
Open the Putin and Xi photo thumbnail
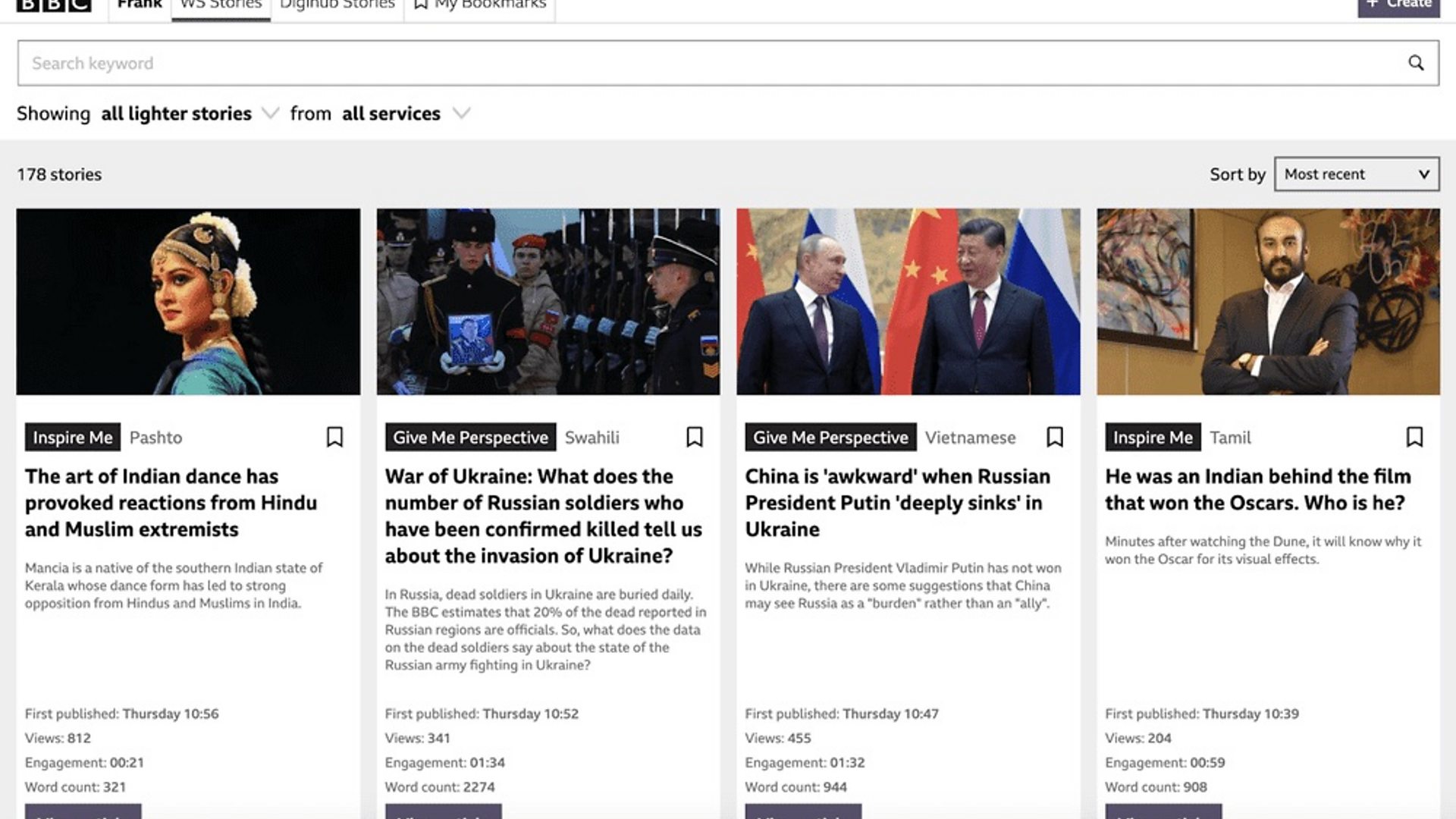coord(908,302)
